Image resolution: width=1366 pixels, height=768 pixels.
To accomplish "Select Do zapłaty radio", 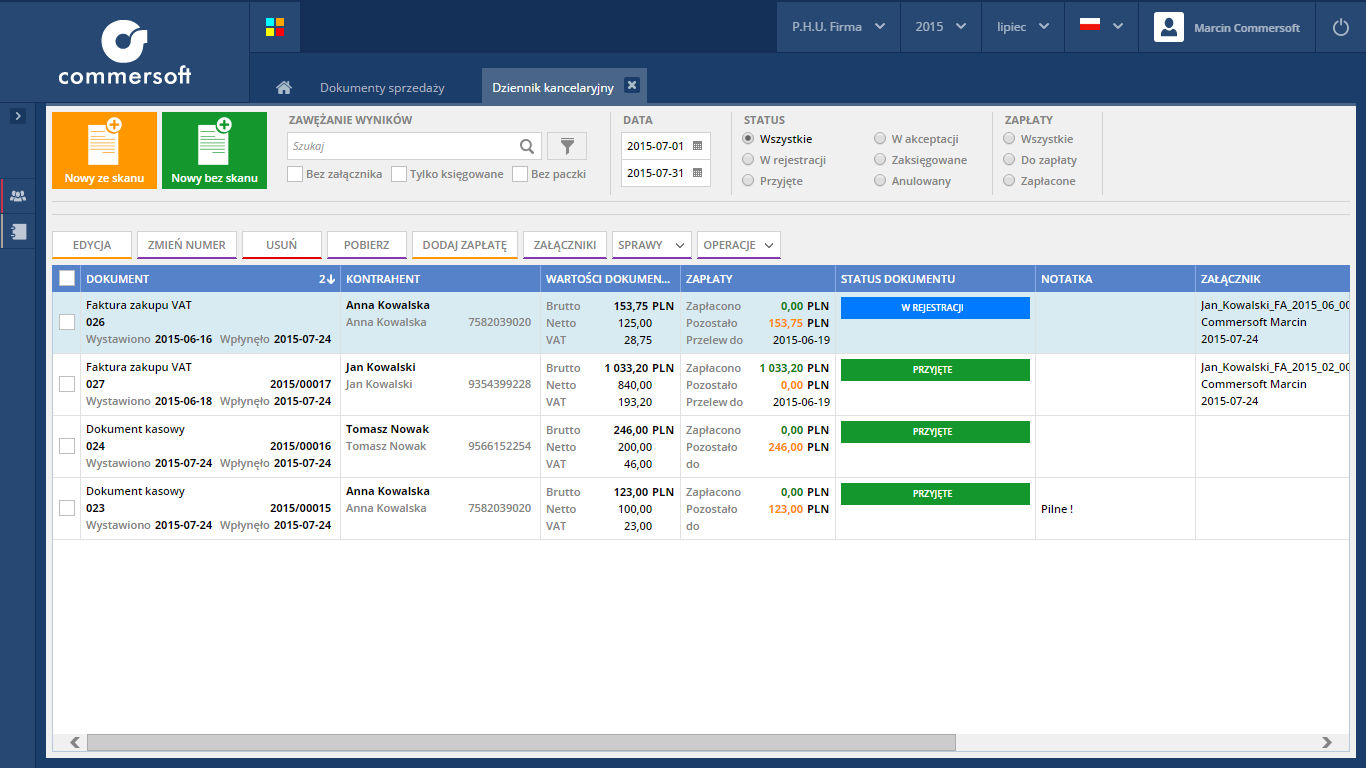I will click(1009, 160).
